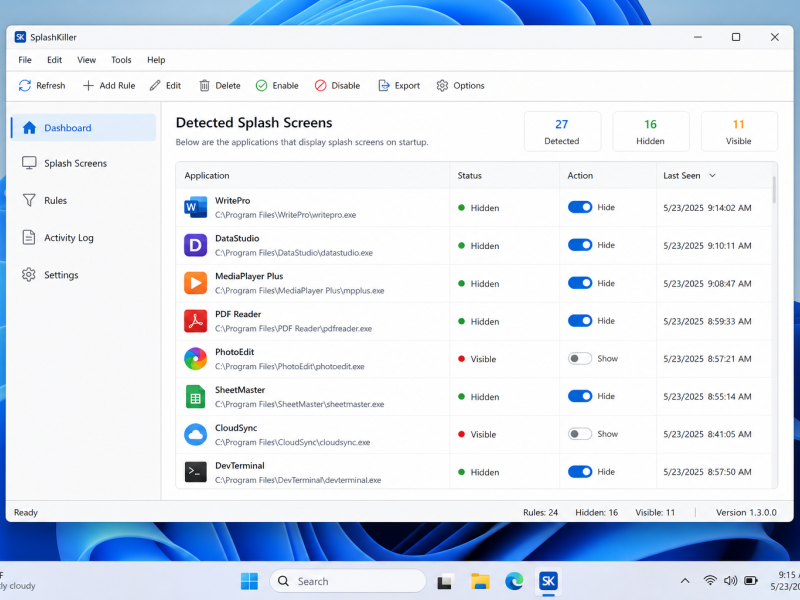The height and width of the screenshot is (600, 800).
Task: Click the Splash Screens monitor icon
Action: point(29,163)
